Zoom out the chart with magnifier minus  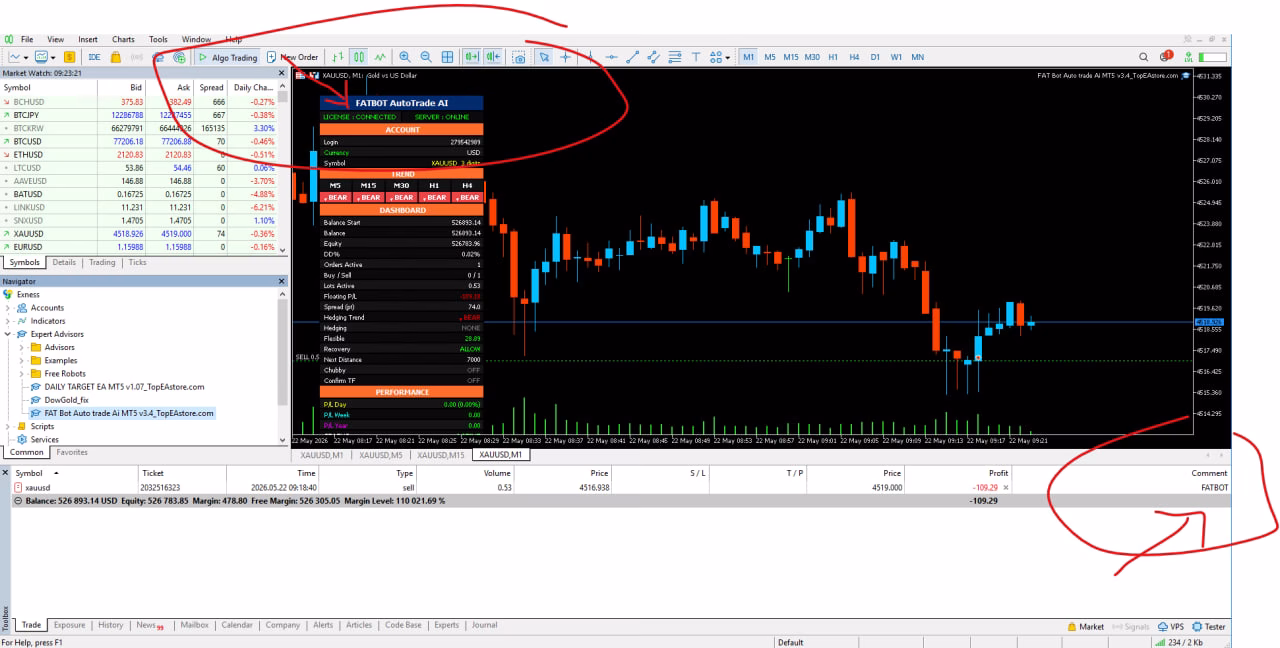[426, 57]
